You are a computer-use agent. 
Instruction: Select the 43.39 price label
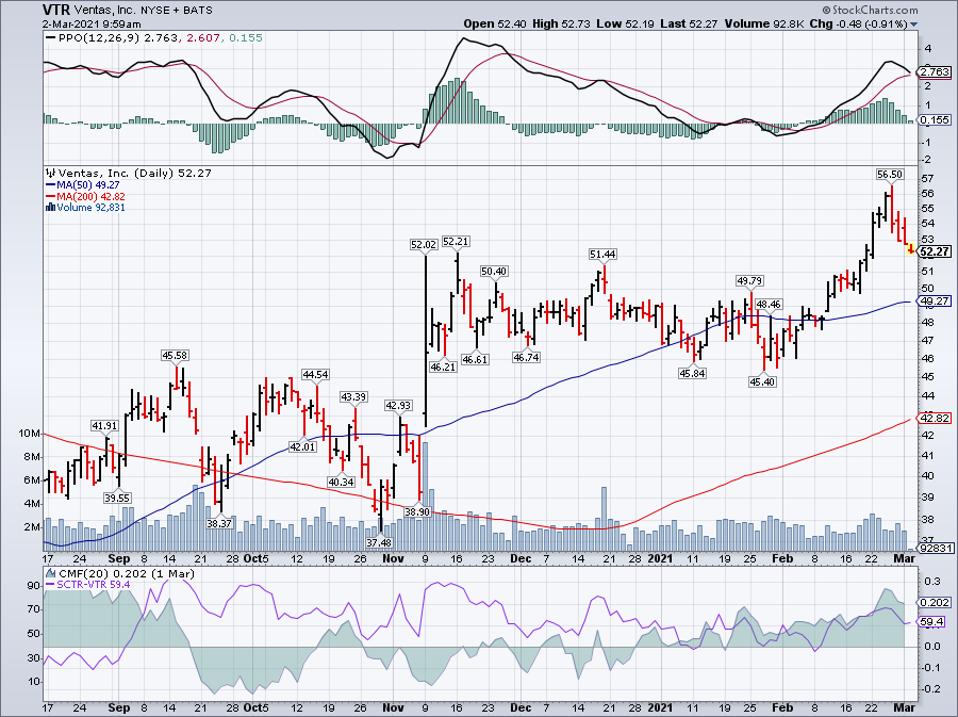point(353,397)
